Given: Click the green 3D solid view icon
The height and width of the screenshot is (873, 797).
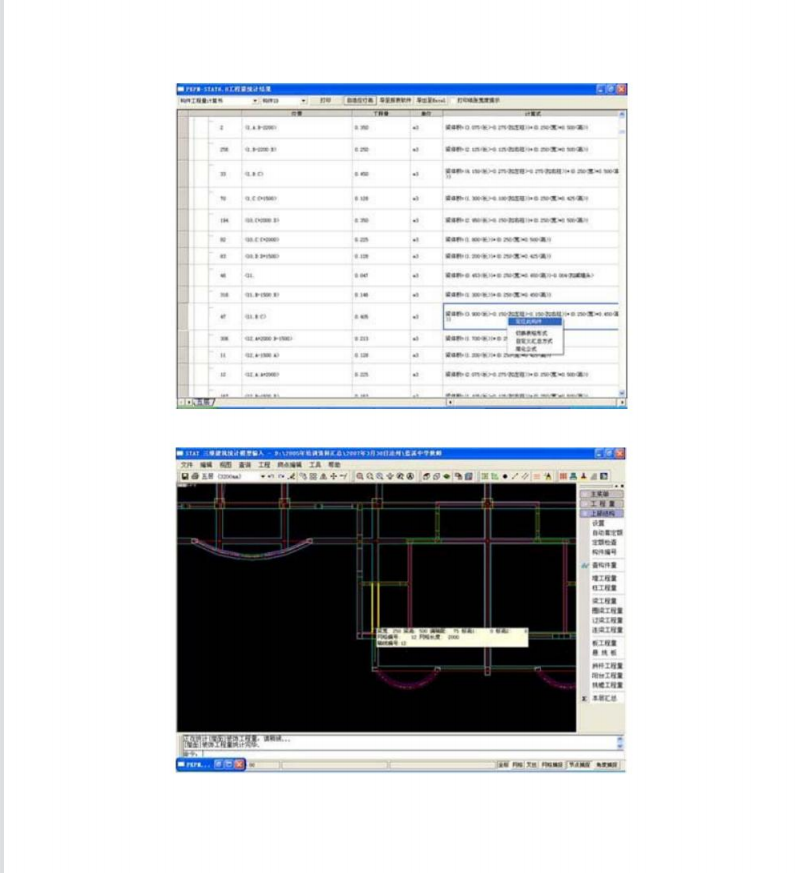Looking at the screenshot, I should 447,476.
